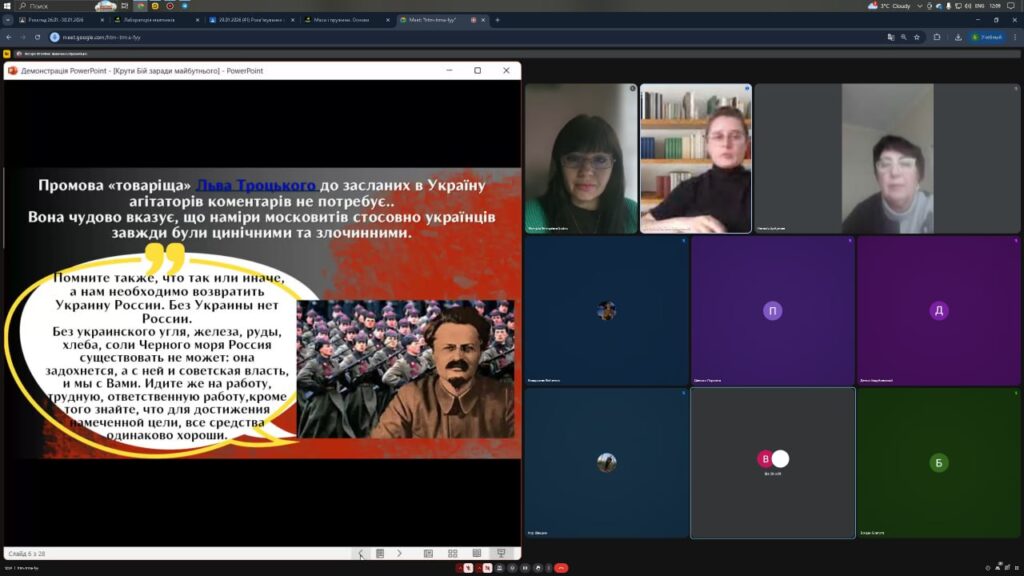
Task: Open slide show menu icon between arrows
Action: point(380,553)
